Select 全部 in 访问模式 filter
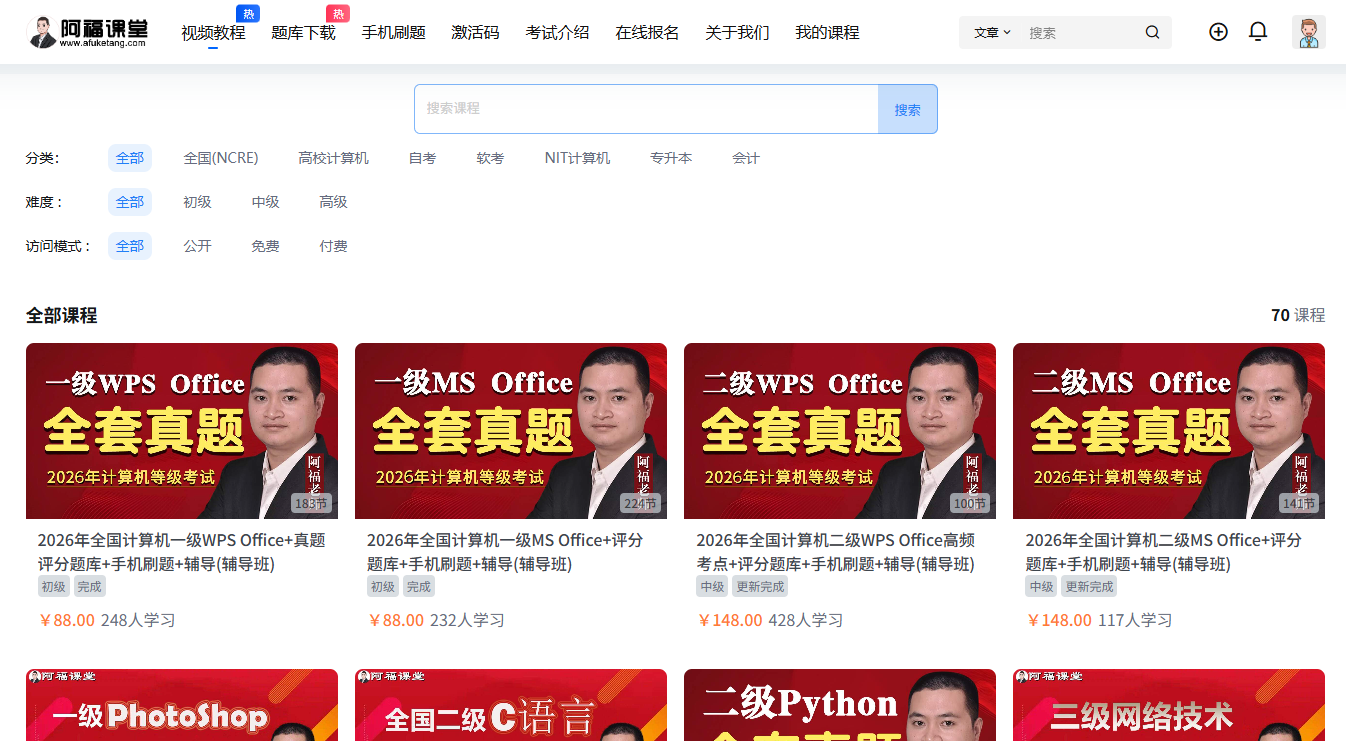1346x741 pixels. [x=130, y=246]
